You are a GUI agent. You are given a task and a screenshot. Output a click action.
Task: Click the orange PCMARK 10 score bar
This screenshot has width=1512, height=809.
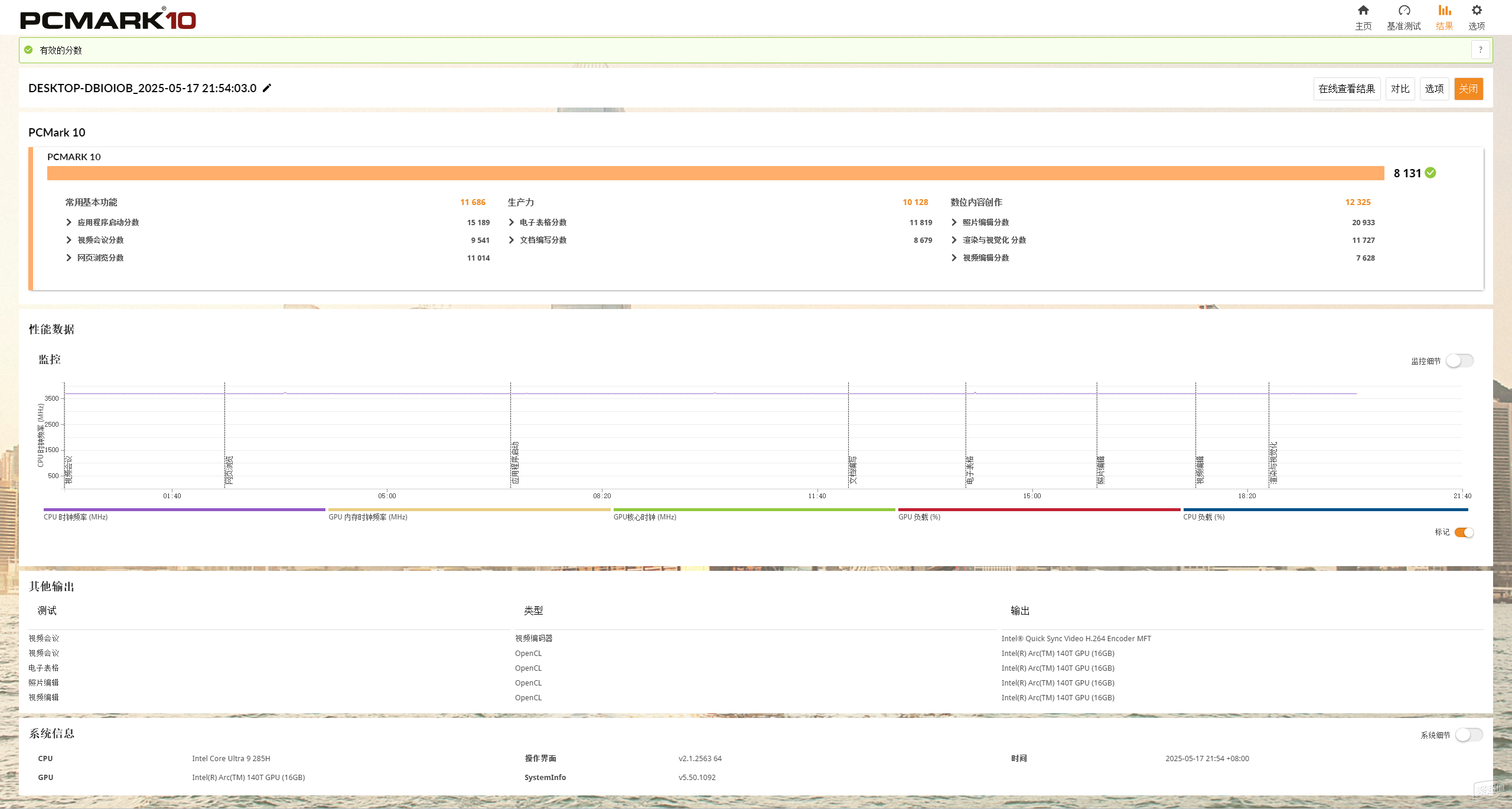click(x=716, y=173)
